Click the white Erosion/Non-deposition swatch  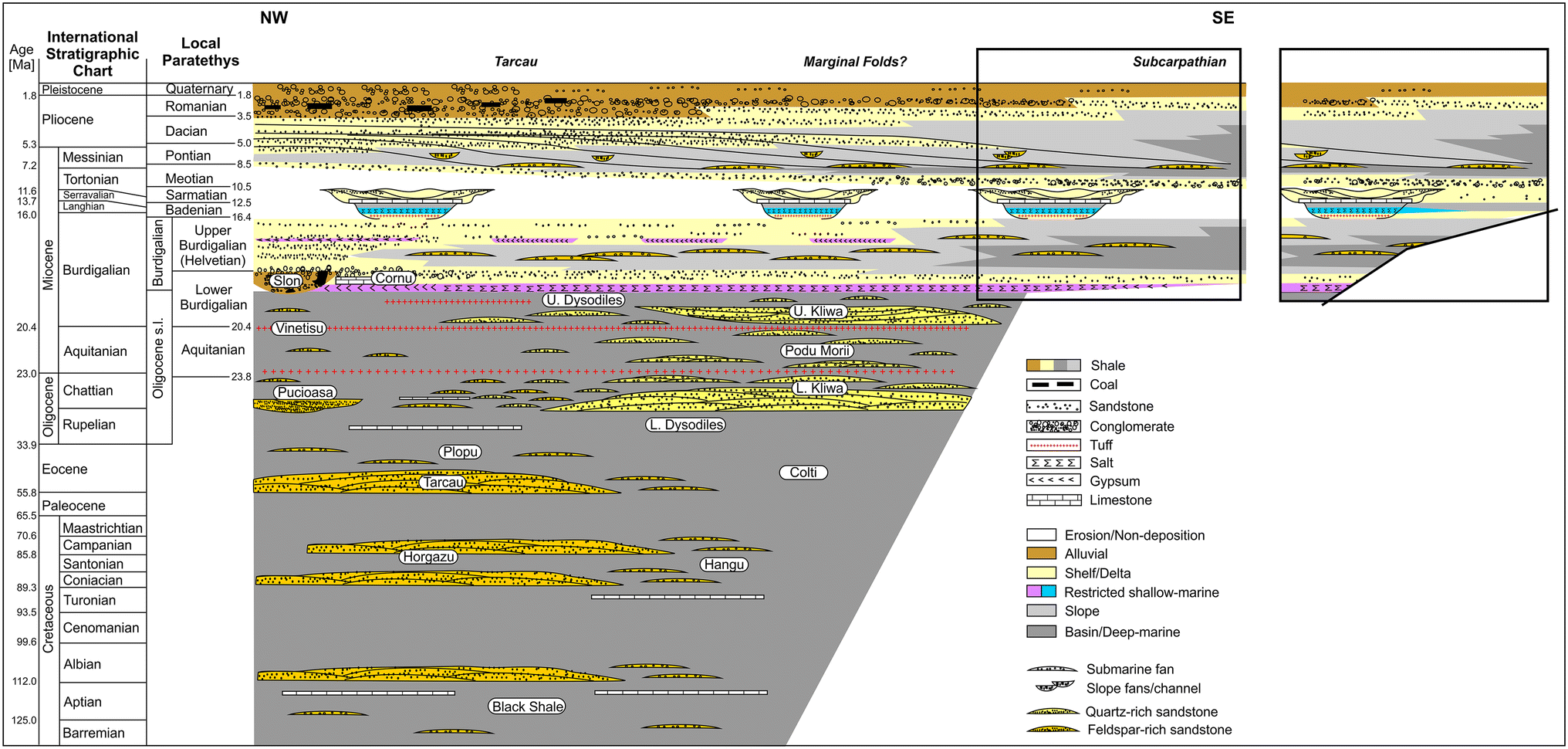pos(1042,535)
